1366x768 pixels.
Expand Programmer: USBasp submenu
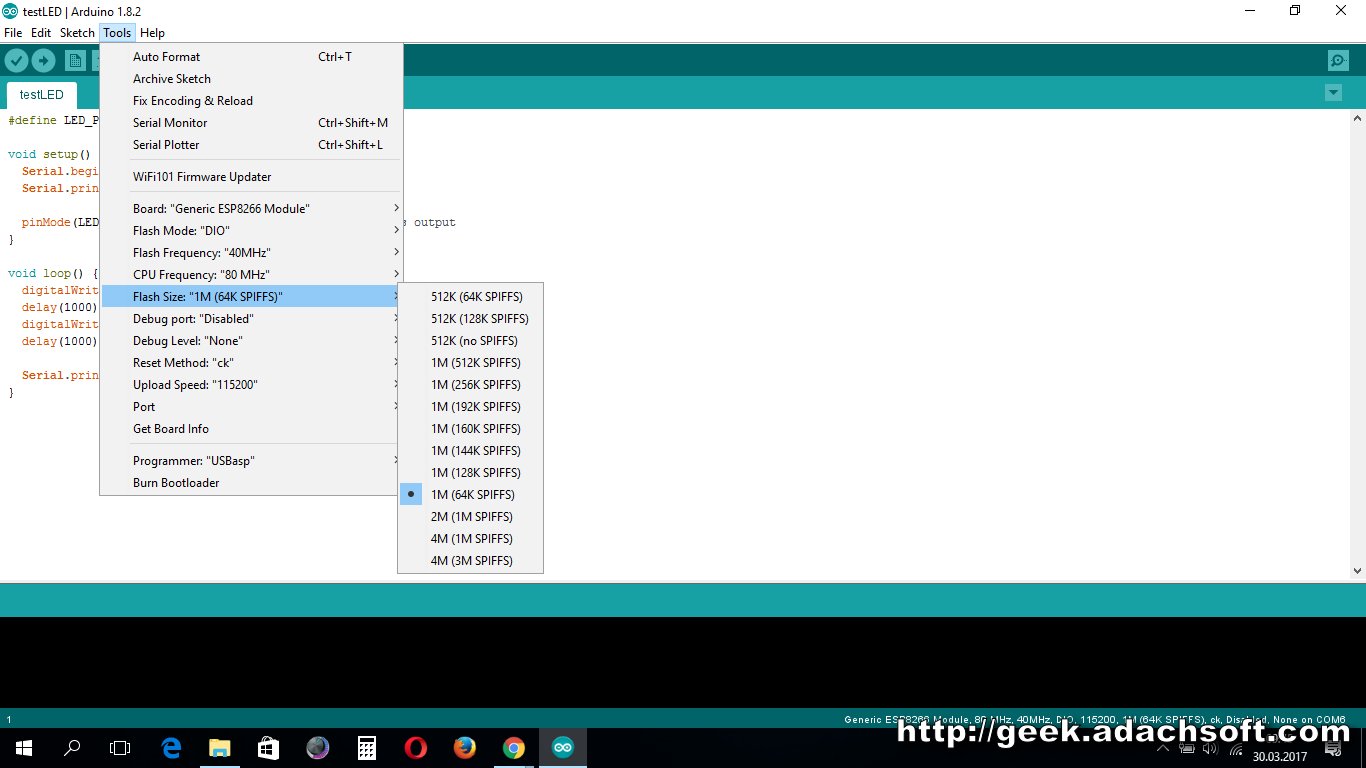click(251, 461)
